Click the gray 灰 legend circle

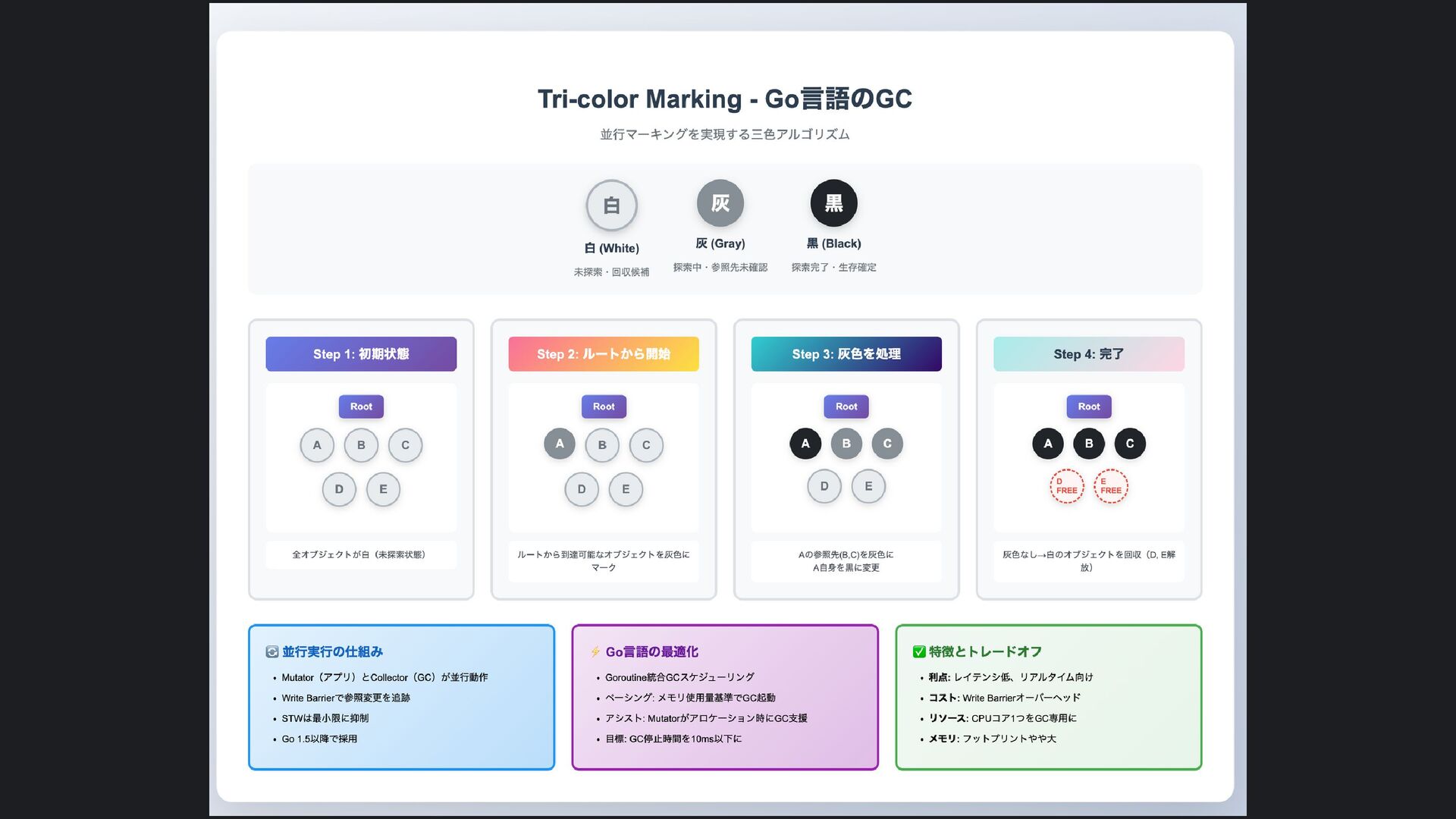pos(720,203)
